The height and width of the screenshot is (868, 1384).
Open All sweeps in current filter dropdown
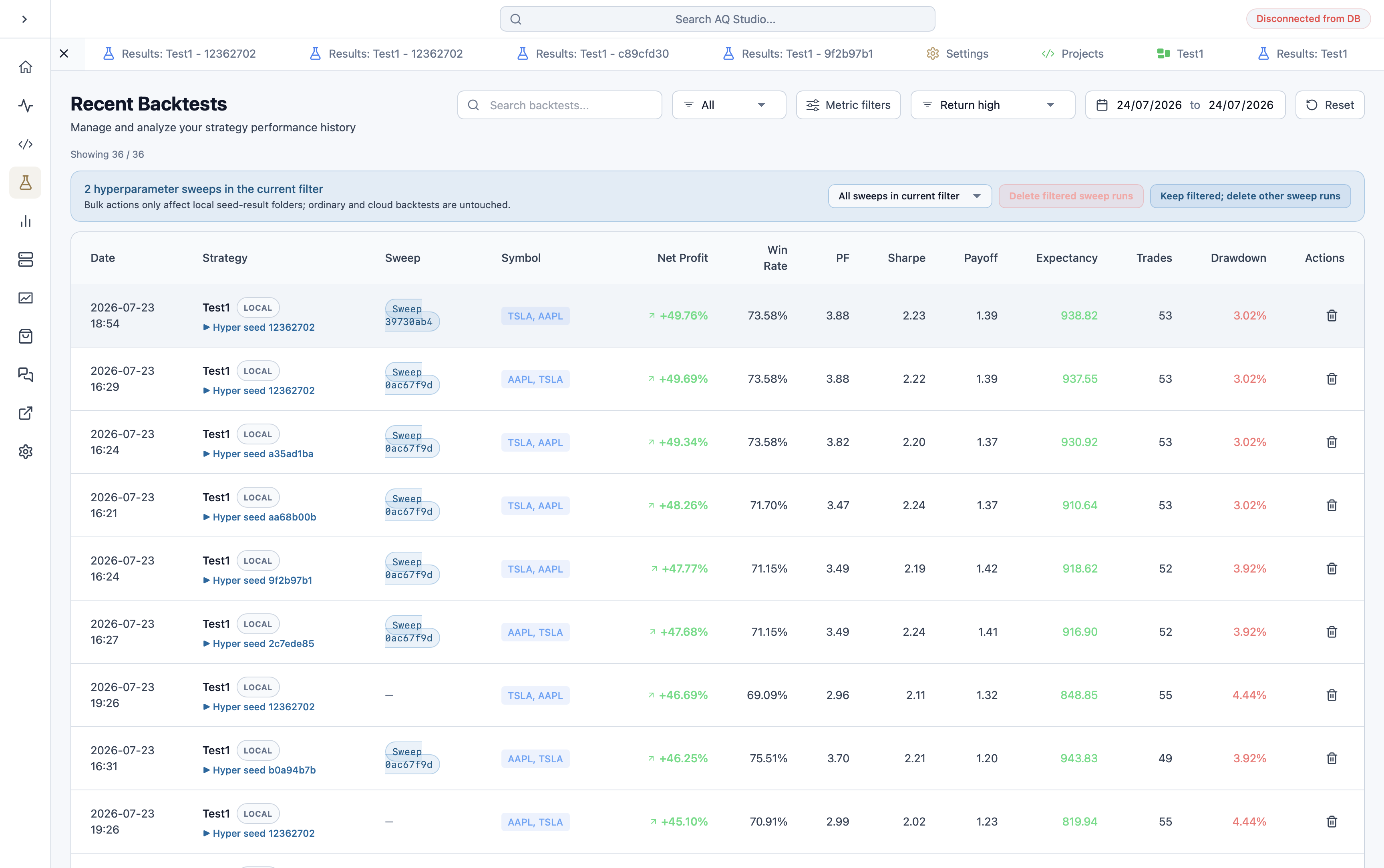click(x=910, y=196)
